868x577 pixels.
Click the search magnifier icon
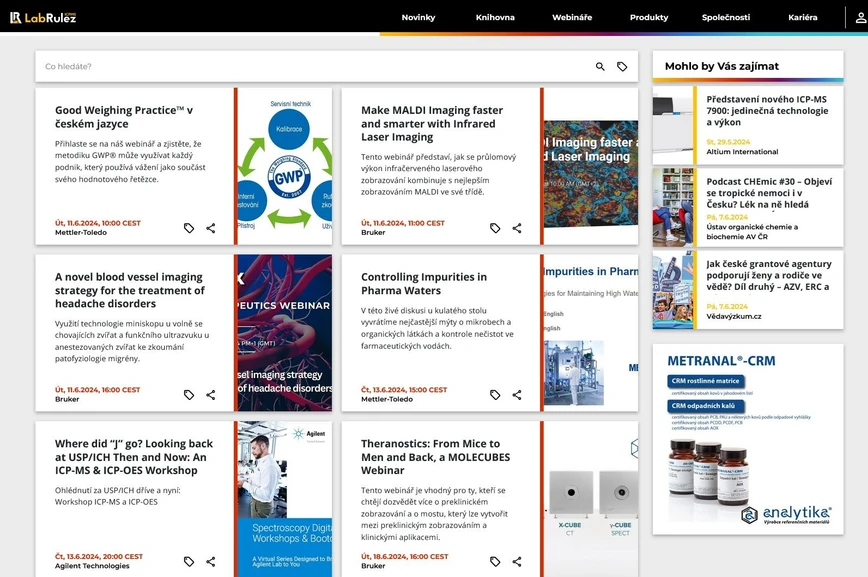[x=600, y=66]
